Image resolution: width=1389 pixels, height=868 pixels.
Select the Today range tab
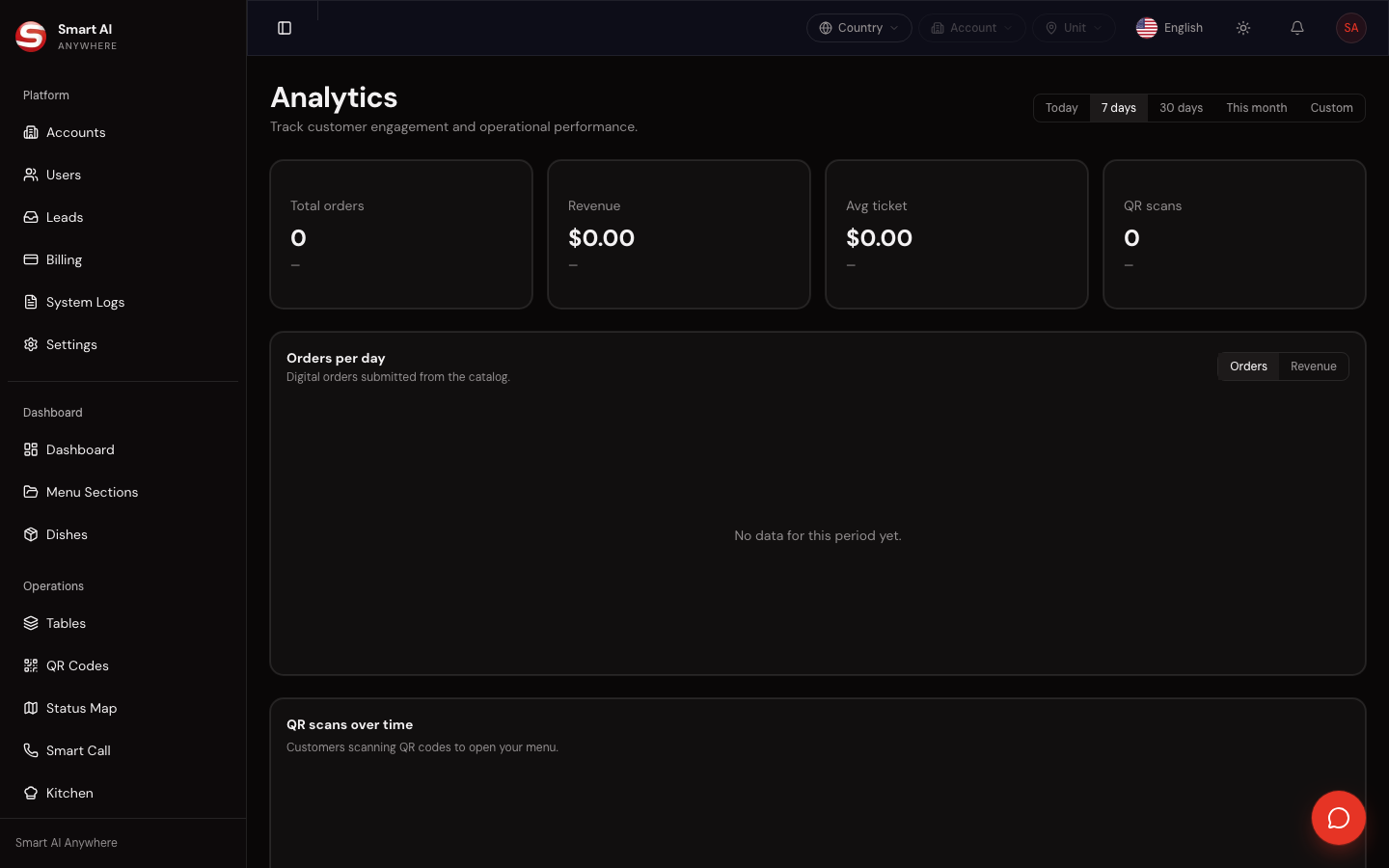[x=1062, y=108]
